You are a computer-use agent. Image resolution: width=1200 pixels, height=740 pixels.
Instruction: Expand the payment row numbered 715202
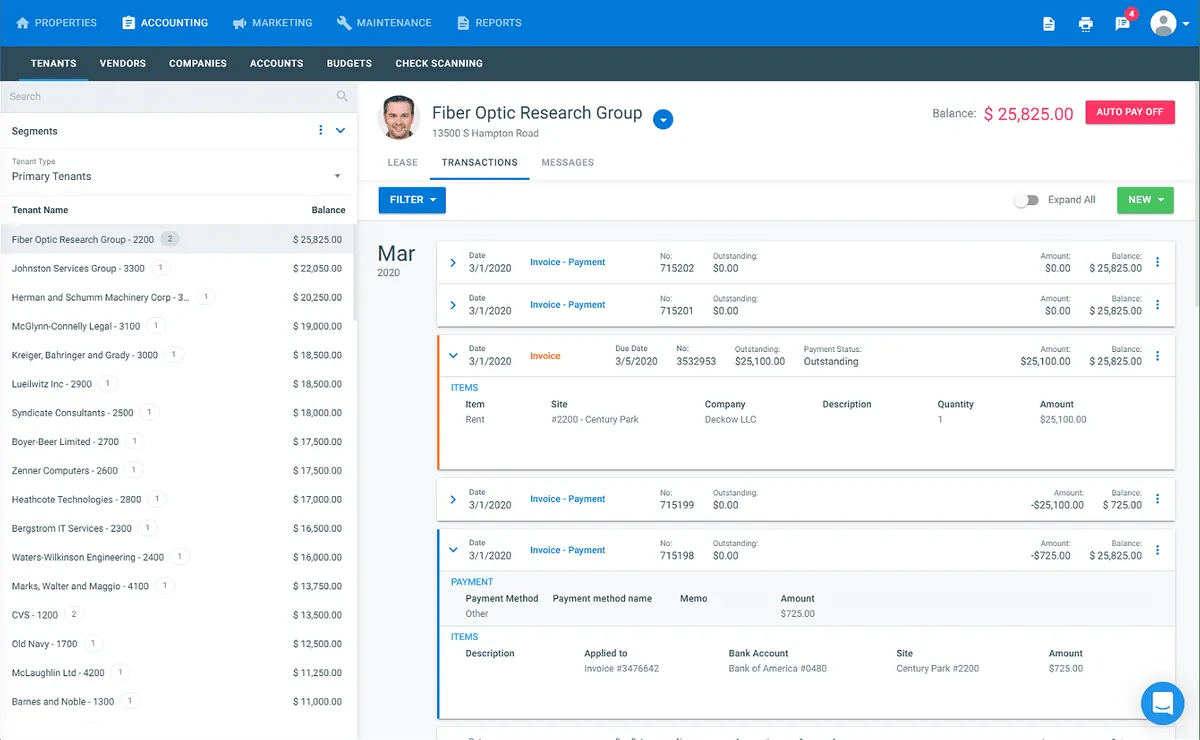pyautogui.click(x=453, y=263)
